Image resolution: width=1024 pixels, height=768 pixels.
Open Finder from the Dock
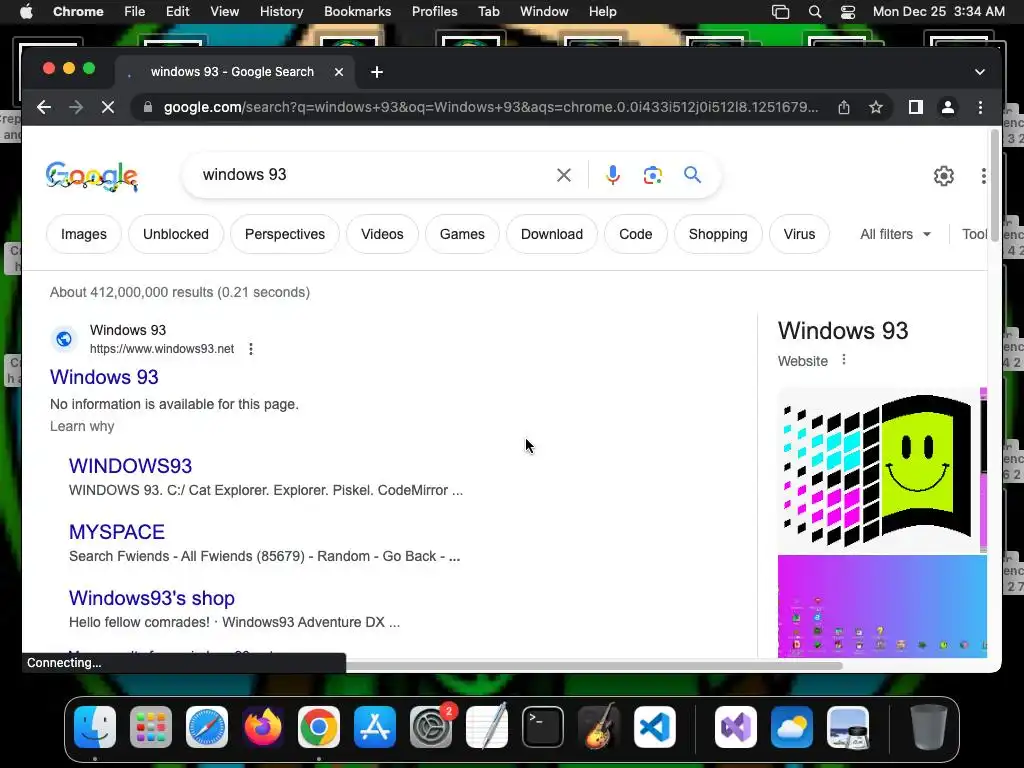[95, 727]
